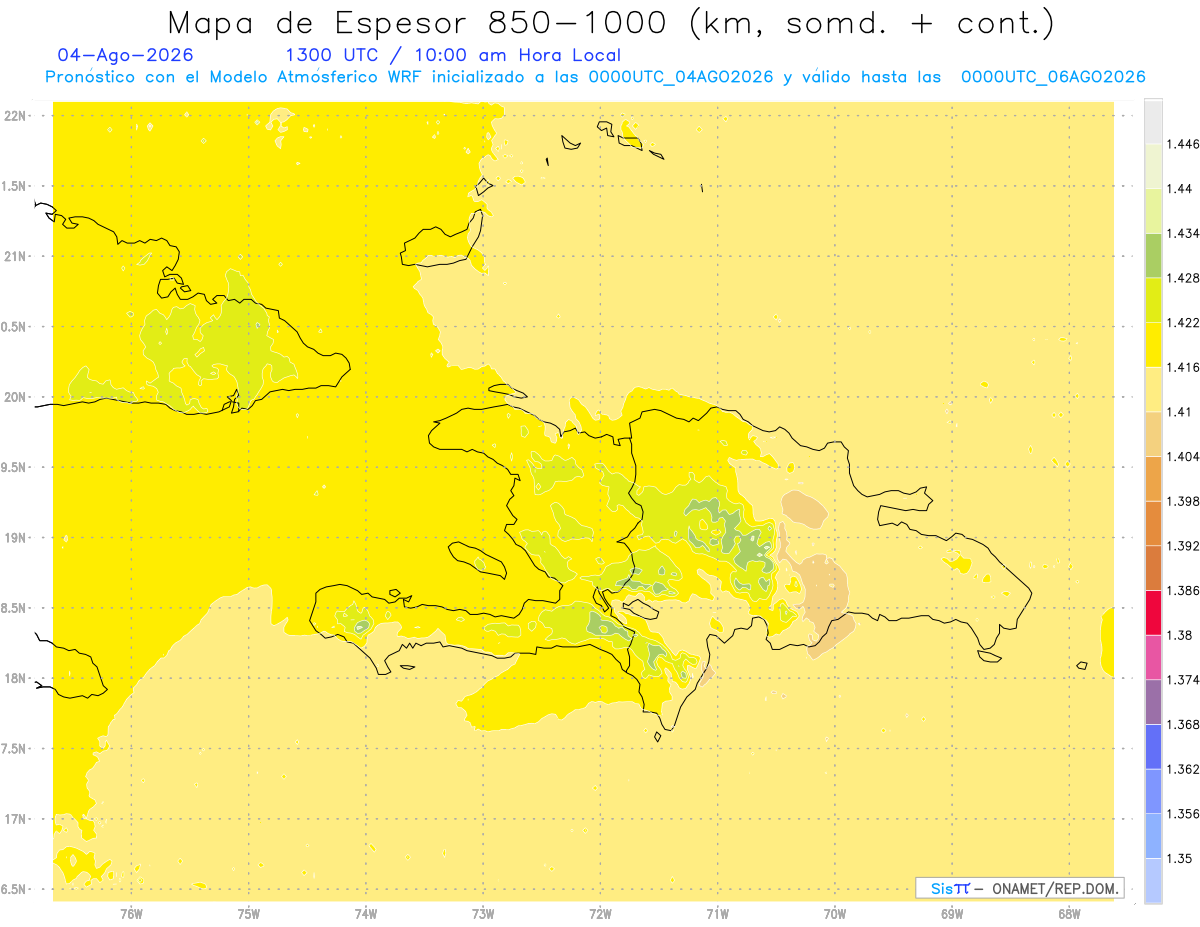This screenshot has height=927, width=1200.
Task: Pick the tan legend swatch between 1.41 and 1.404
Action: 1153,434
